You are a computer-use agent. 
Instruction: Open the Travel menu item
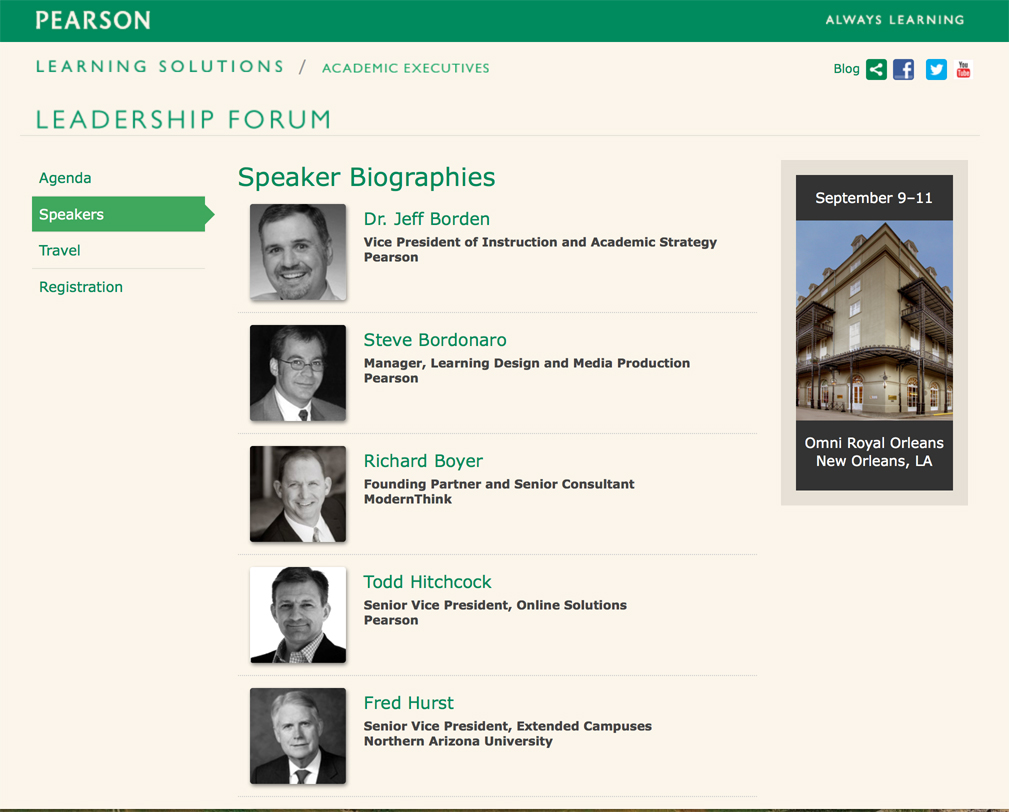[60, 250]
